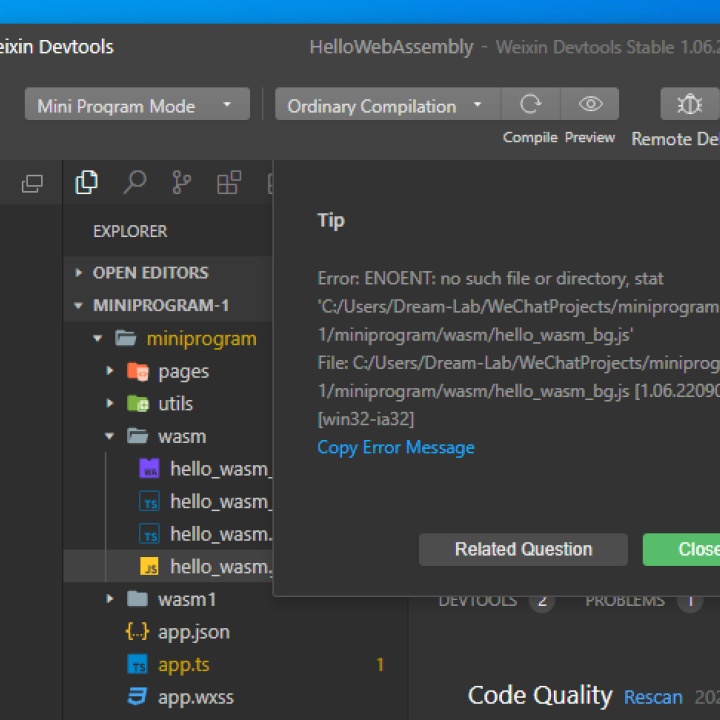
Task: Collapse the wasm folder arrow
Action: pos(109,436)
